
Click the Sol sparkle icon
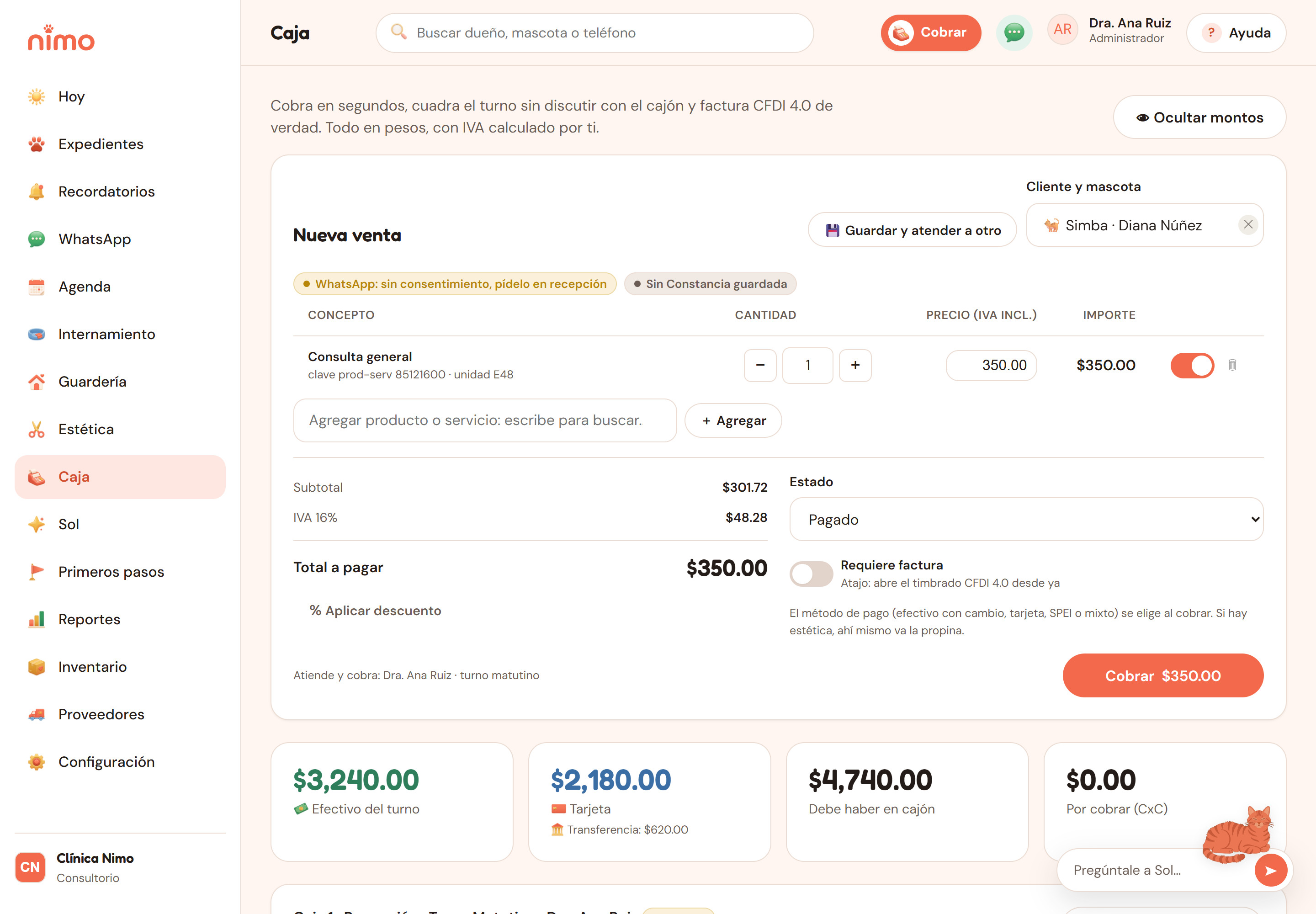(37, 524)
